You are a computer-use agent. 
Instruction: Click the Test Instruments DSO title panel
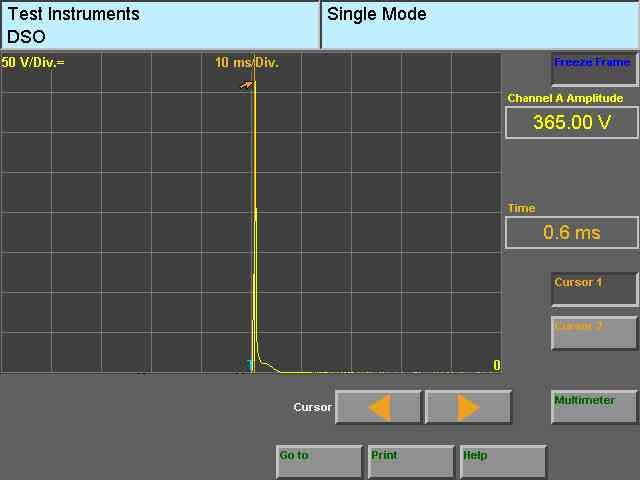pyautogui.click(x=160, y=25)
